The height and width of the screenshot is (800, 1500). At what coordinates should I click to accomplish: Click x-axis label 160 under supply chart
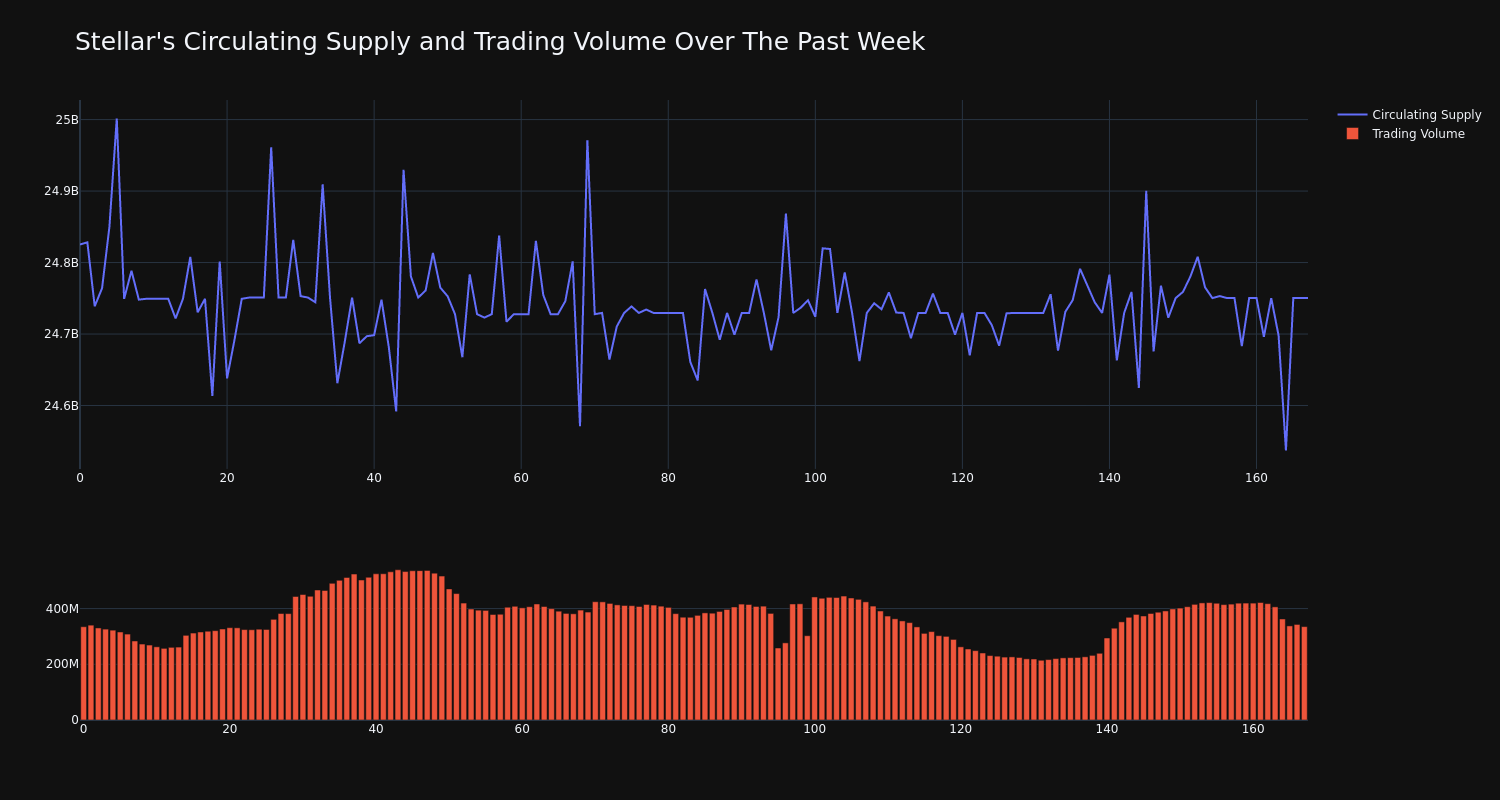[x=1256, y=478]
